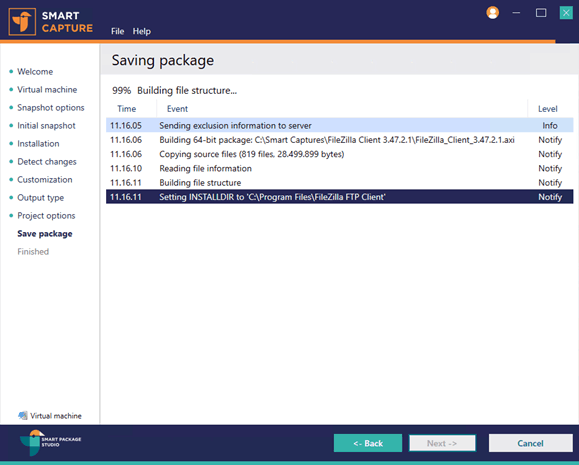The image size is (579, 465).
Task: Click the <- Back button
Action: (x=368, y=443)
